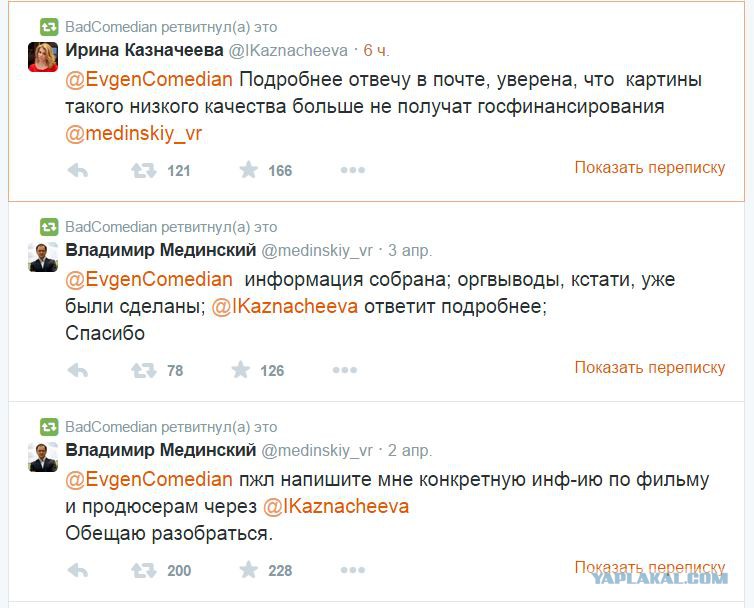Image resolution: width=754 pixels, height=608 pixels.
Task: Open Ирина Казначеева's profile avatar
Action: coord(43,57)
